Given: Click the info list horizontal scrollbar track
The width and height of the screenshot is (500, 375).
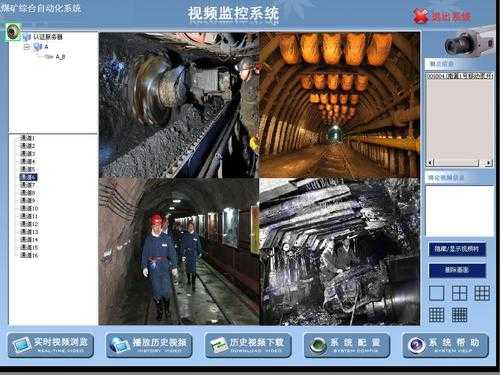Looking at the screenshot, I should (459, 163).
